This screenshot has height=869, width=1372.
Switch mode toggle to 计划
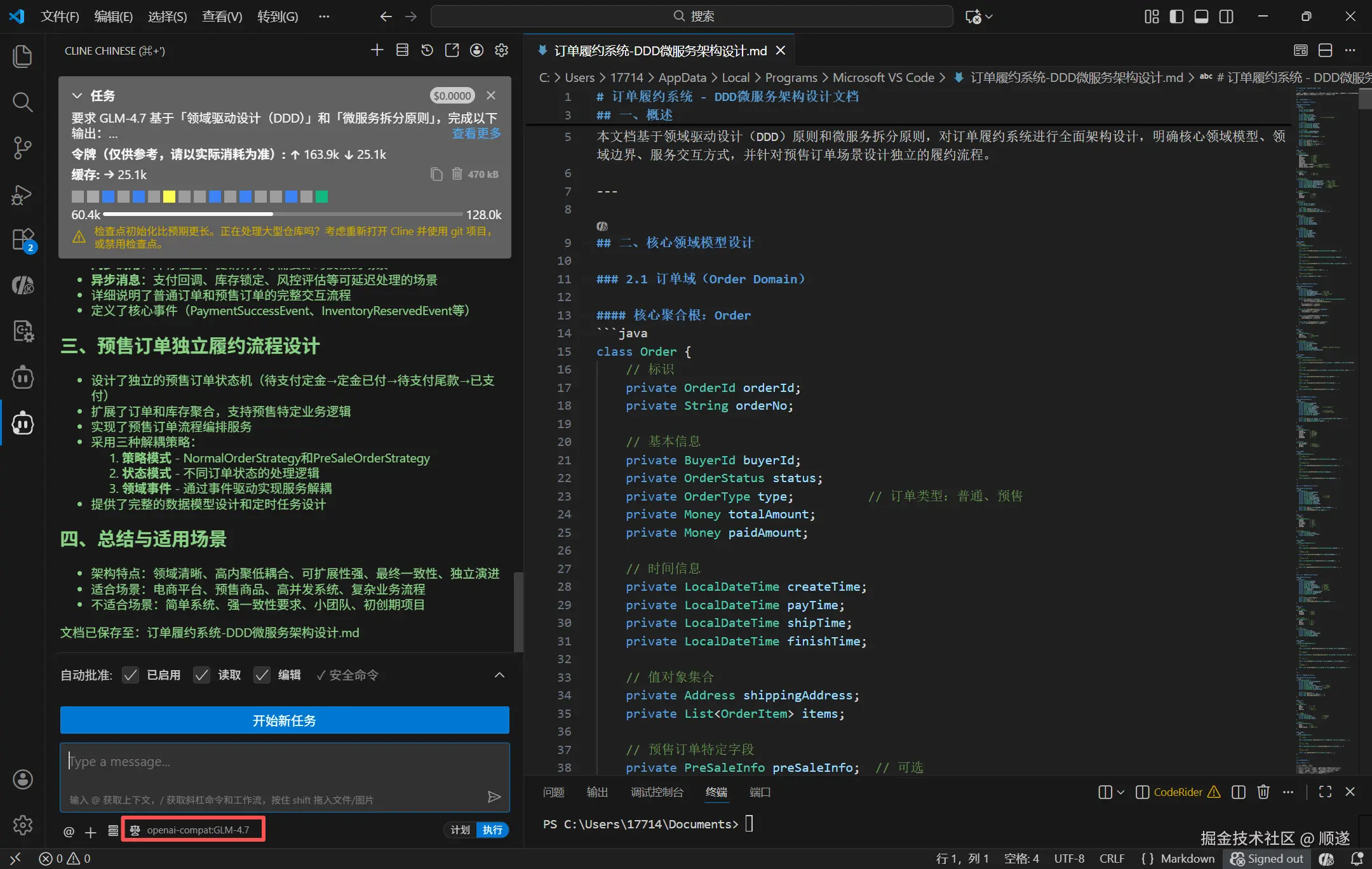point(460,830)
